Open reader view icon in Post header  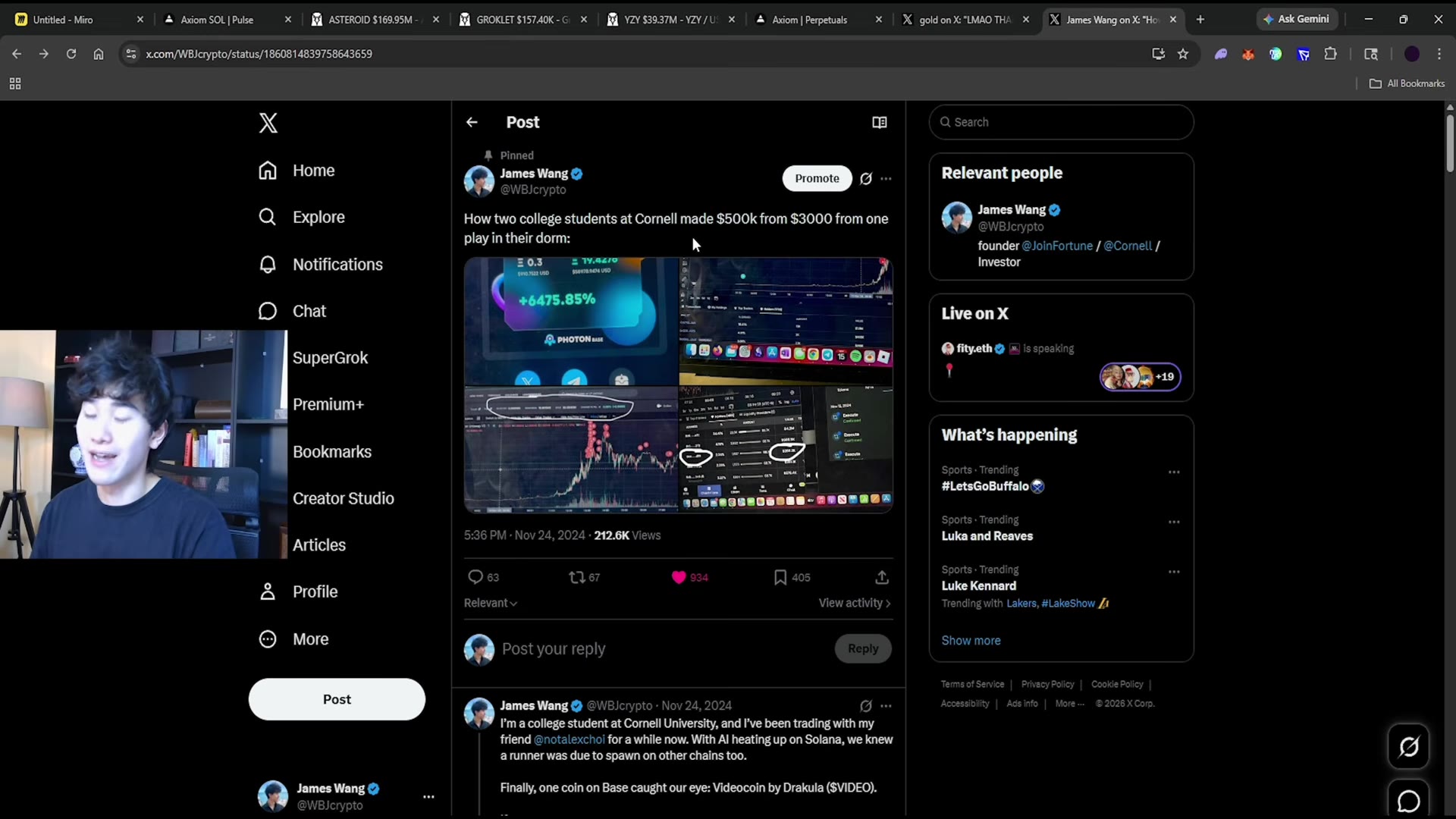click(x=879, y=122)
